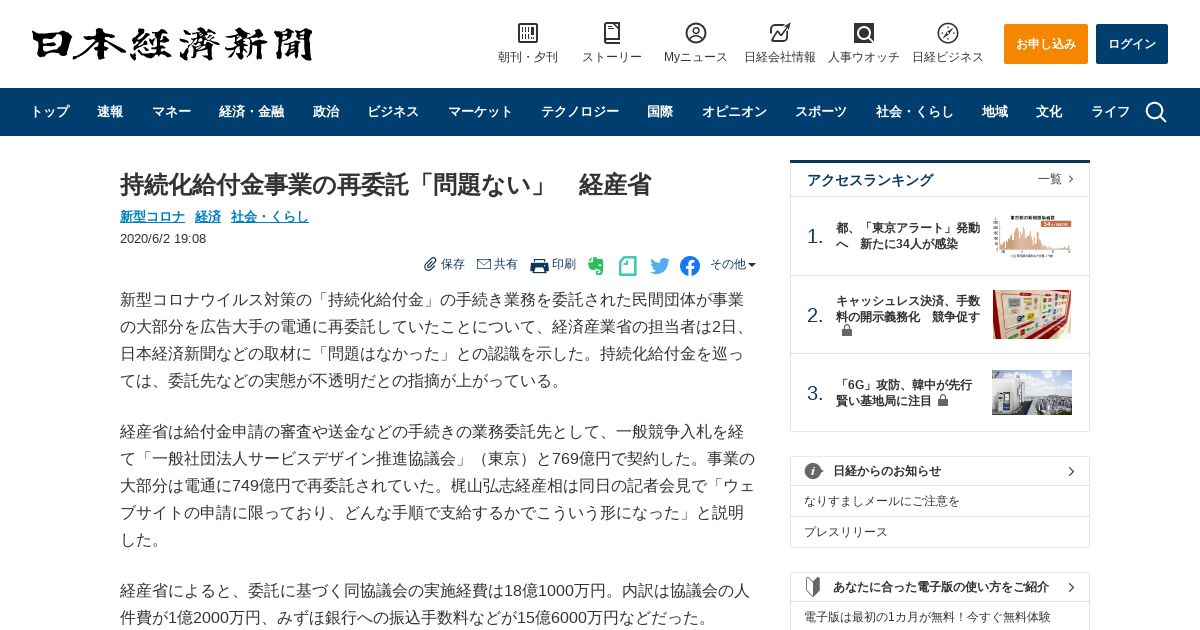
Task: Expand あなたに合った電子版の使い方 chevron
Action: [1071, 587]
